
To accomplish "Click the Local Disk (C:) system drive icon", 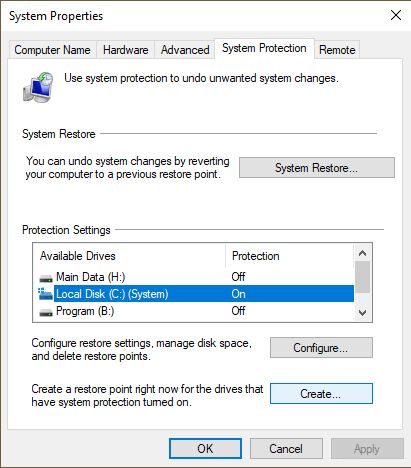I will 45,294.
